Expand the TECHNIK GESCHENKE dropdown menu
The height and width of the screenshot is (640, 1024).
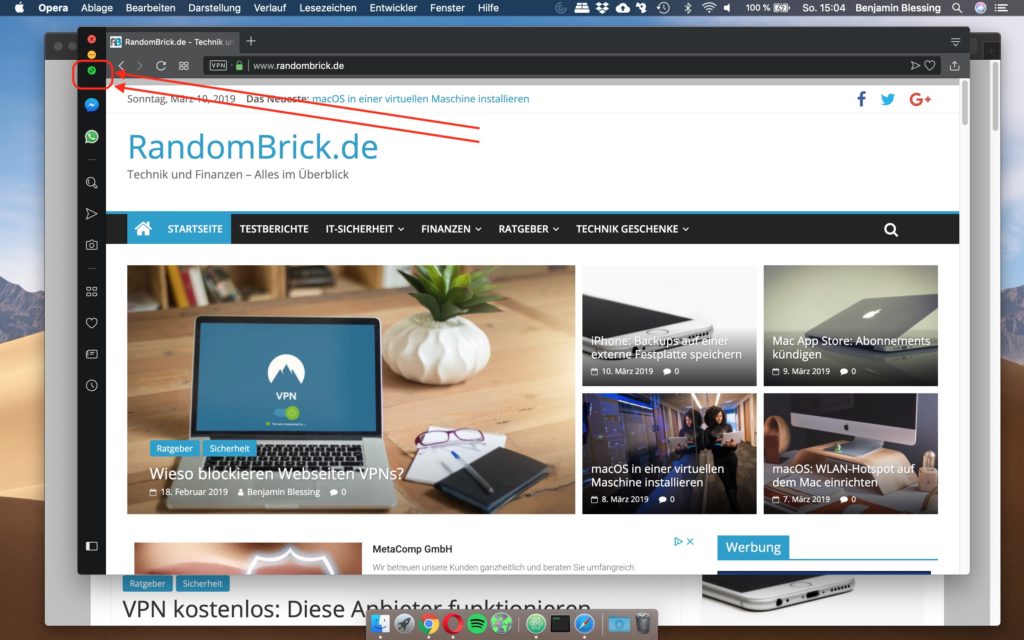[632, 229]
